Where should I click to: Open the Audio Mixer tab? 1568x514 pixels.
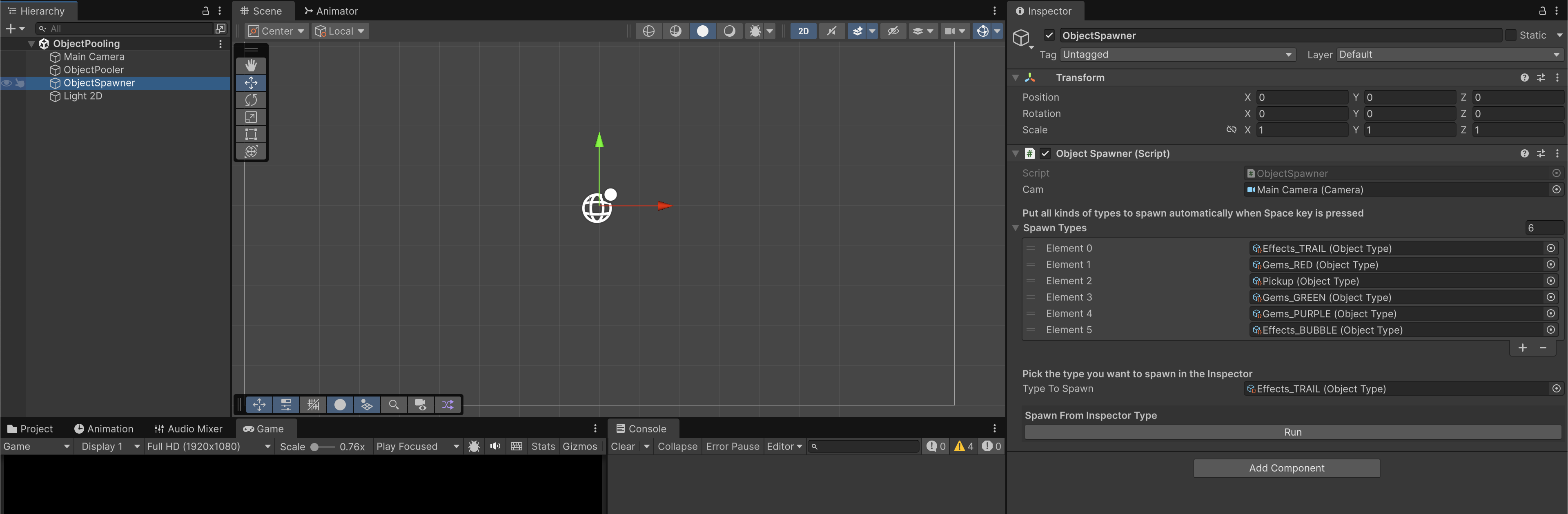[x=188, y=429]
